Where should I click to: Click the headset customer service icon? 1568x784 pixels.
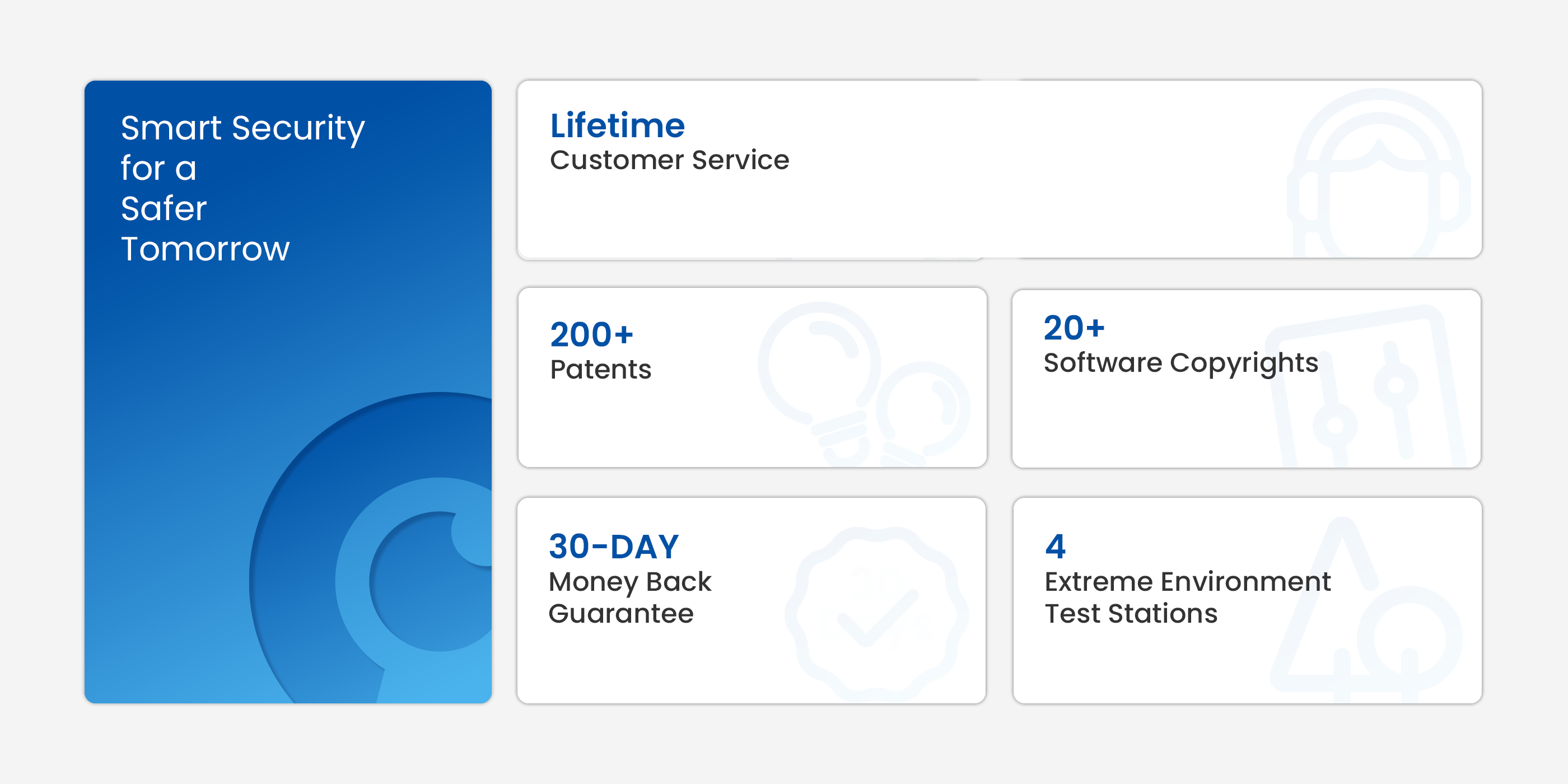1378,176
